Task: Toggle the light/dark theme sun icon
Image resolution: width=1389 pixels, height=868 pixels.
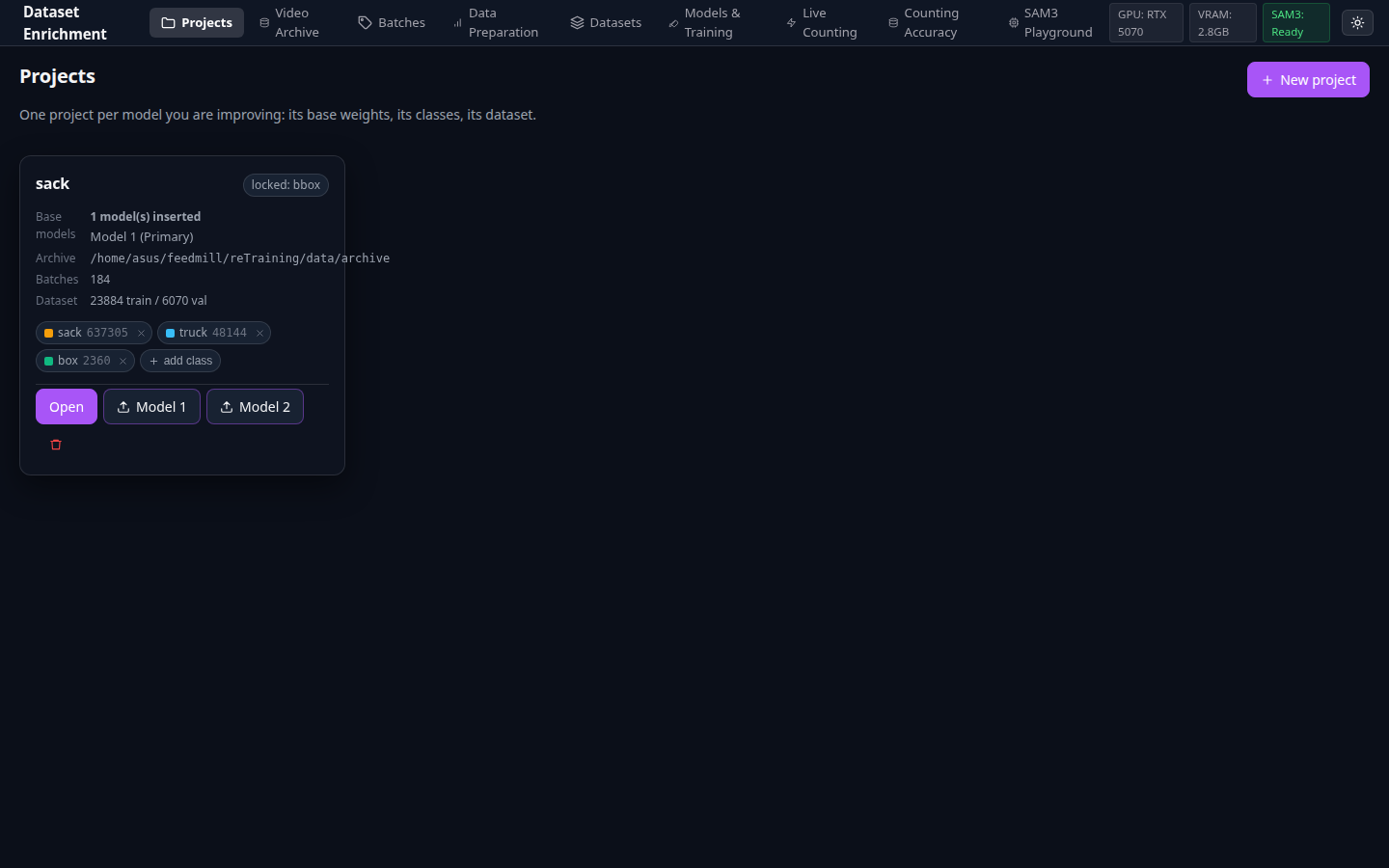Action: point(1357,22)
